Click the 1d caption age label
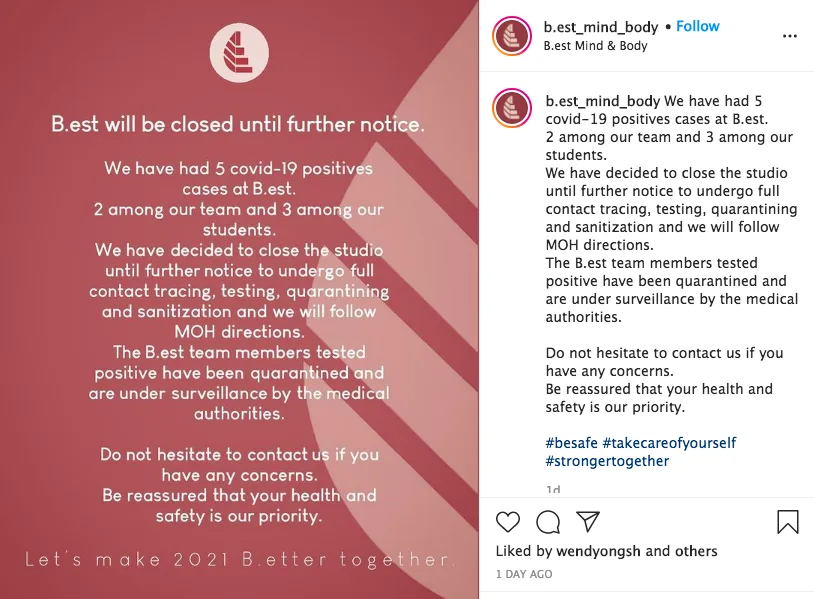This screenshot has height=599, width=814. click(x=553, y=489)
